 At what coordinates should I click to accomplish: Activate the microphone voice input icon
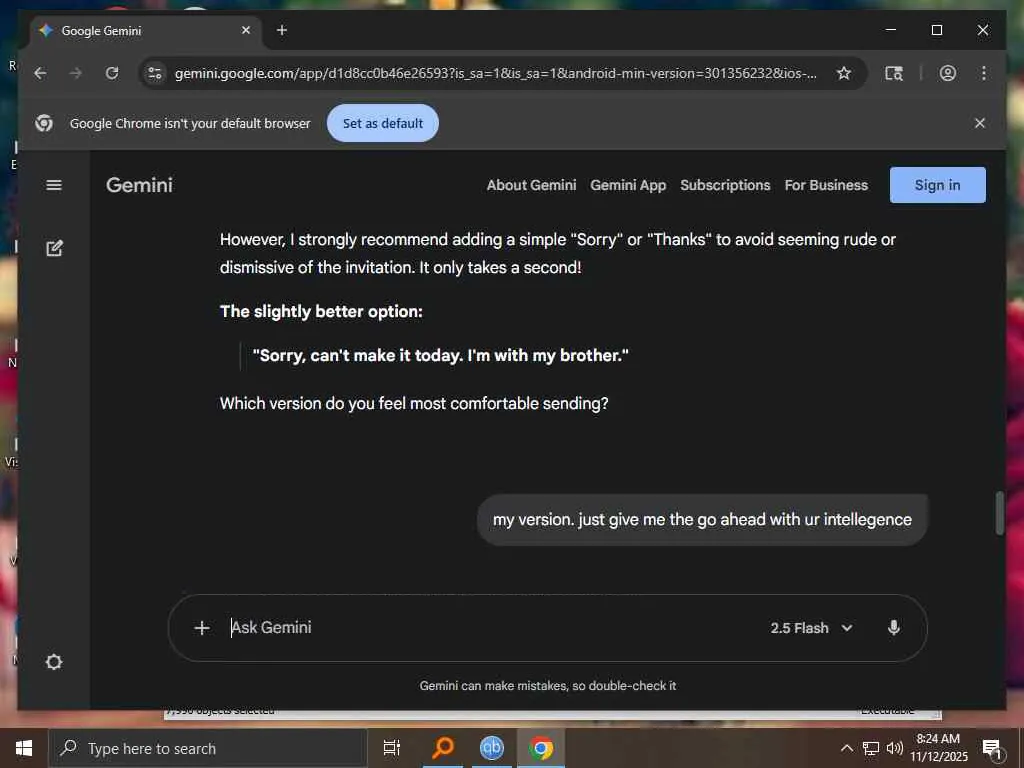point(894,628)
